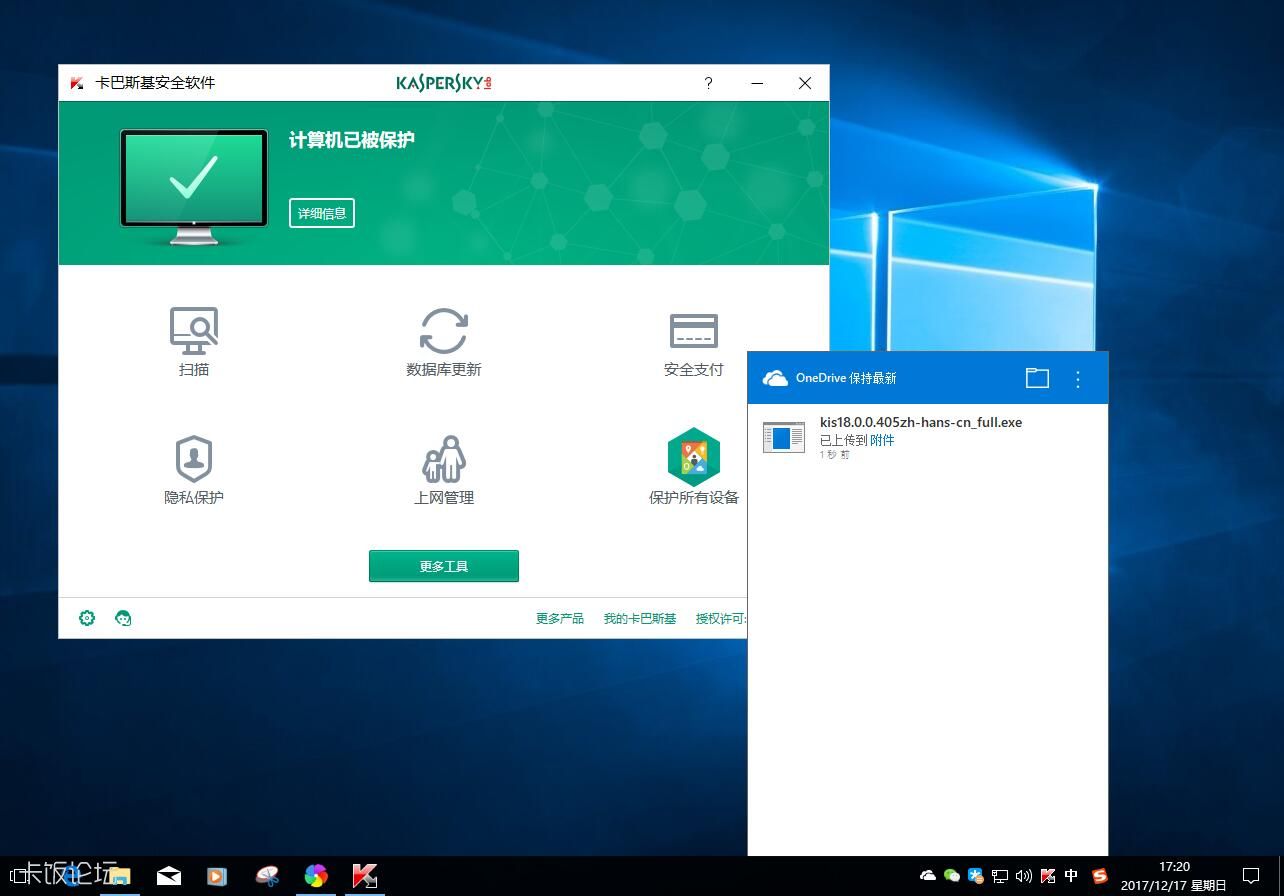This screenshot has width=1284, height=896.
Task: Open Kaspersky settings gear icon
Action: point(87,618)
